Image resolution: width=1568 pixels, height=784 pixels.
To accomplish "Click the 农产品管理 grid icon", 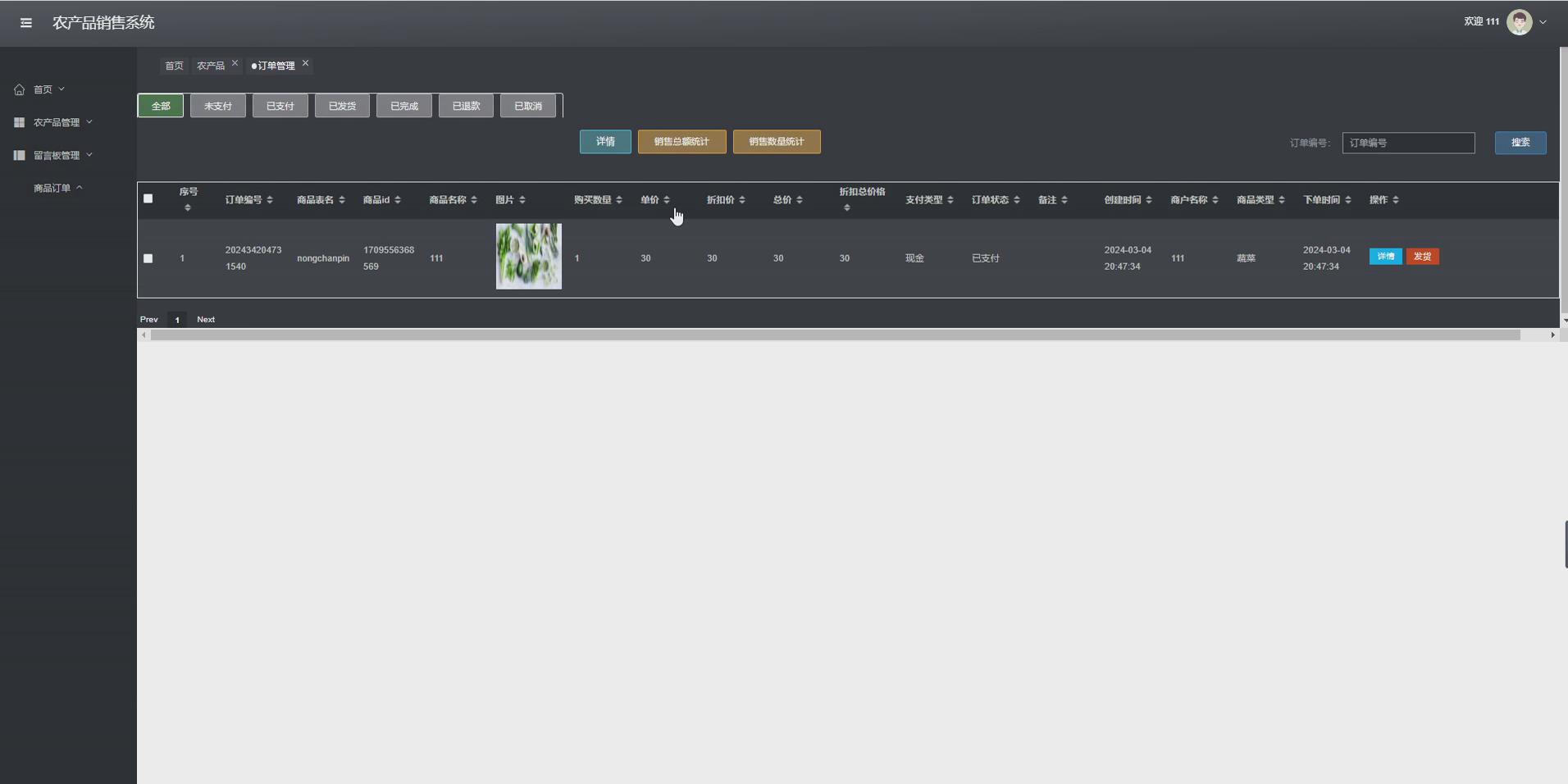I will (x=19, y=122).
